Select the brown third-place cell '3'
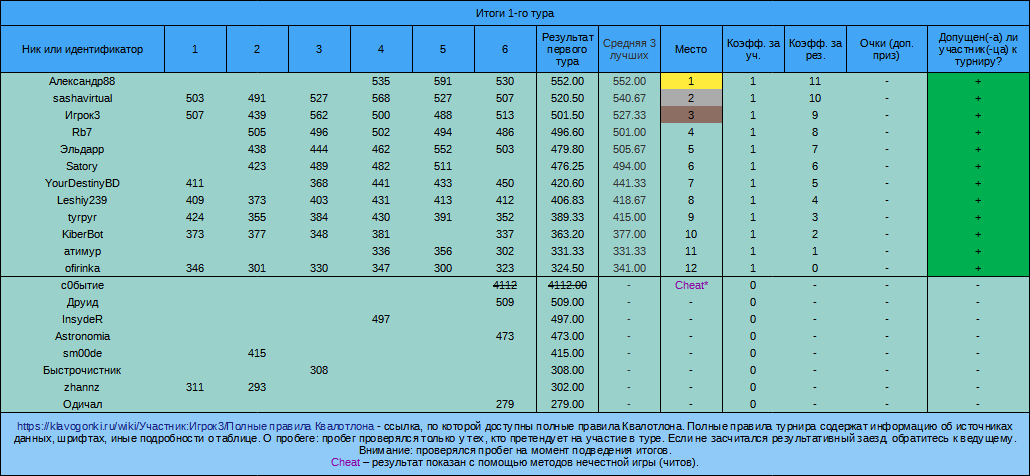Viewport: 1030px width, 476px height. pyautogui.click(x=691, y=116)
